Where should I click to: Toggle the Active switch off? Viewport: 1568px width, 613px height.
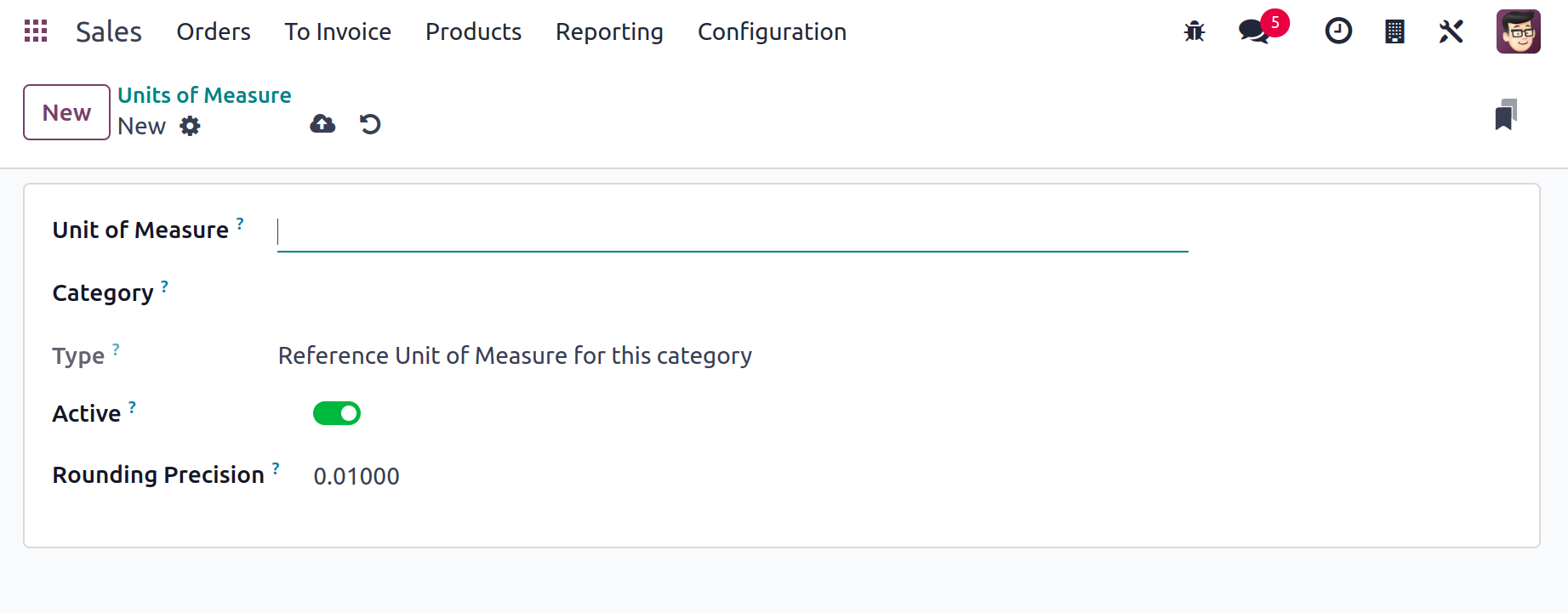(337, 413)
